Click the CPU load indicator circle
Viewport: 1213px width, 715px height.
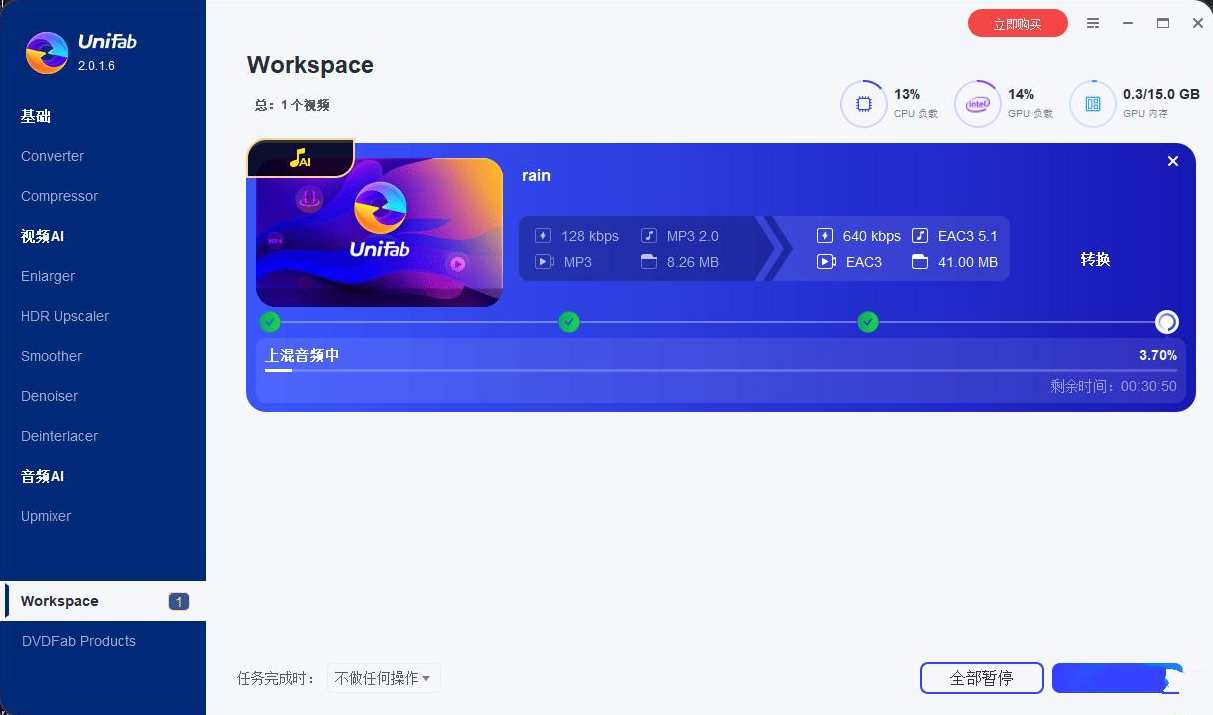click(863, 103)
